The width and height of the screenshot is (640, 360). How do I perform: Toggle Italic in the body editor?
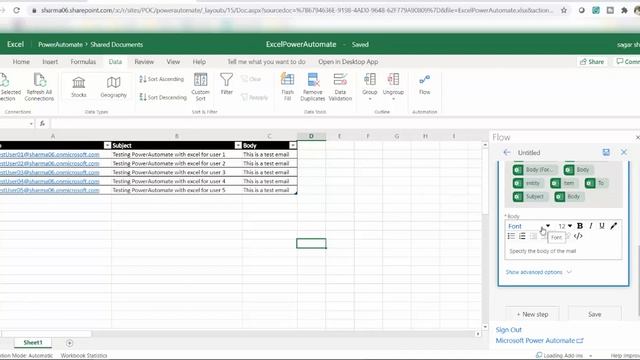click(591, 226)
